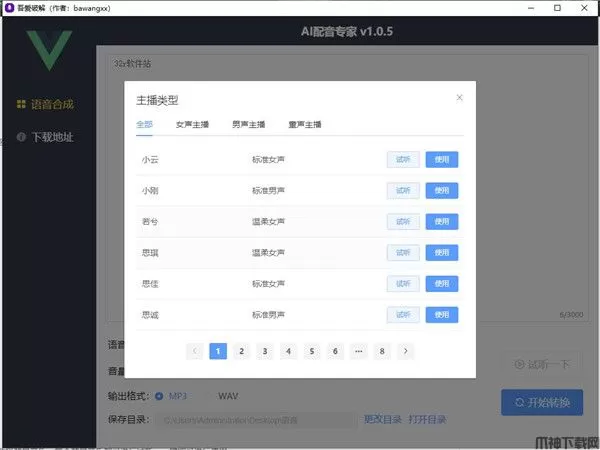This screenshot has width=600, height=450.
Task: Switch to the 女声主播 tab
Action: (192, 124)
